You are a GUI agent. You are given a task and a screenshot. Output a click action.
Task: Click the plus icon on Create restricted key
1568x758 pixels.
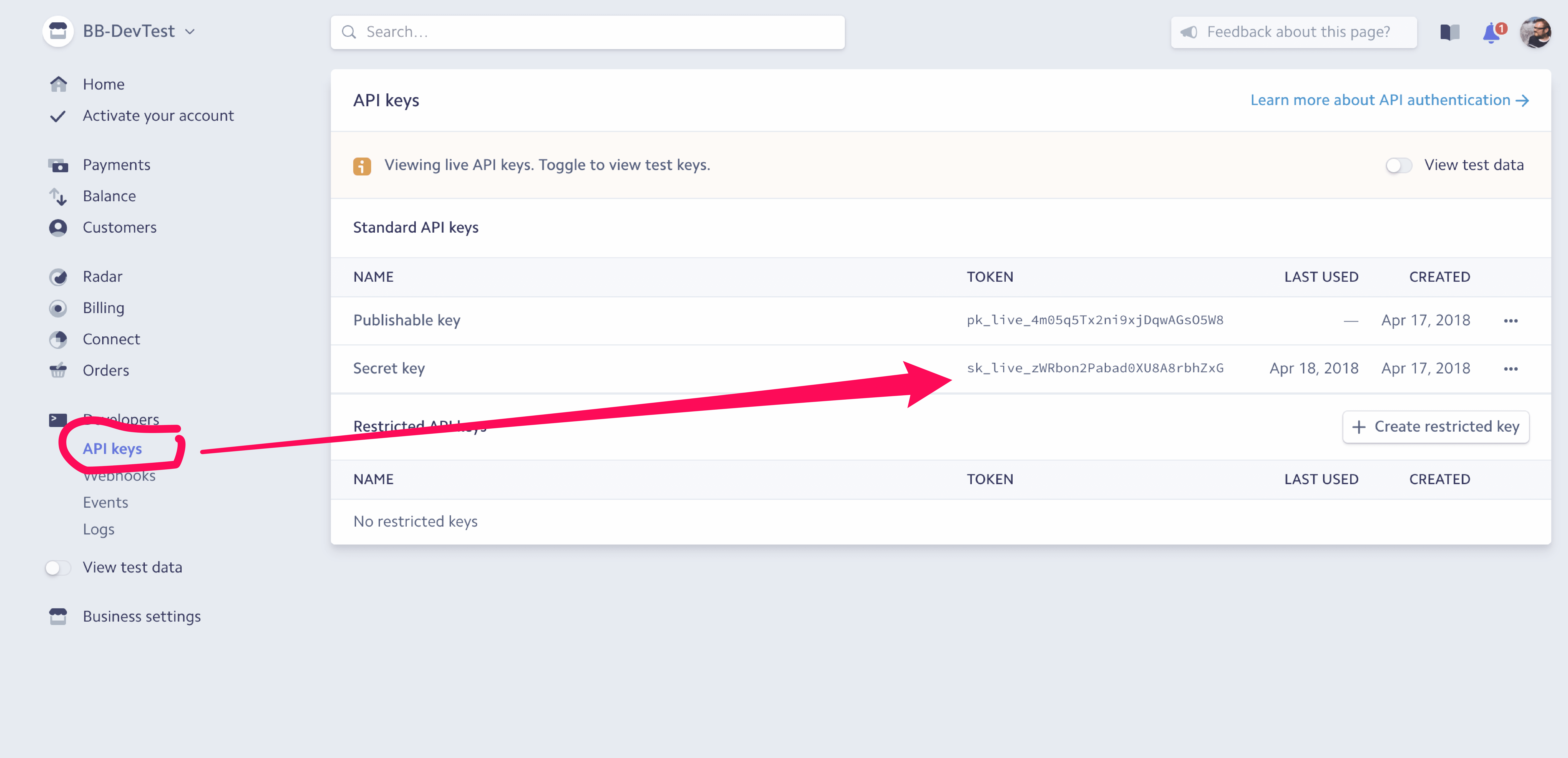pos(1359,427)
